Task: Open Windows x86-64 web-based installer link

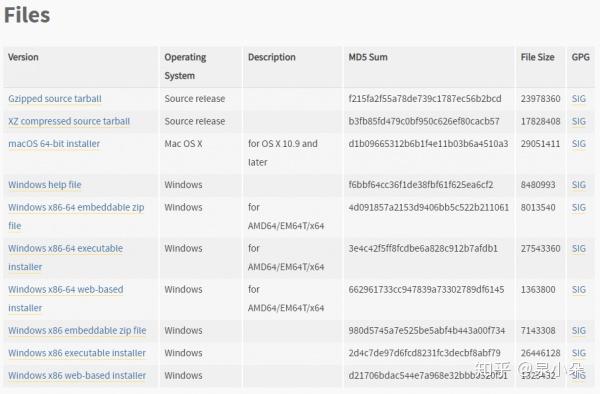Action: [x=65, y=298]
